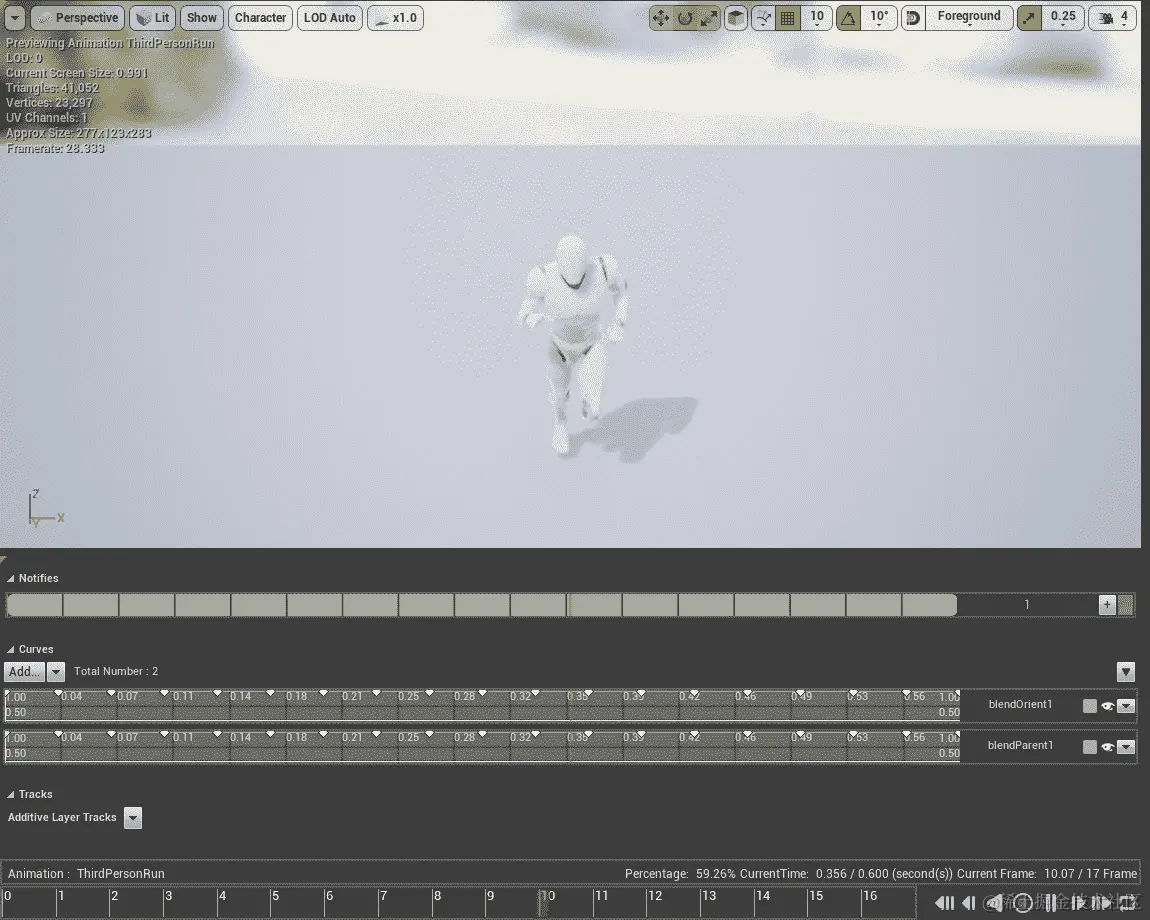1150x920 pixels.
Task: Open the curves panel options arrow
Action: (x=1126, y=671)
